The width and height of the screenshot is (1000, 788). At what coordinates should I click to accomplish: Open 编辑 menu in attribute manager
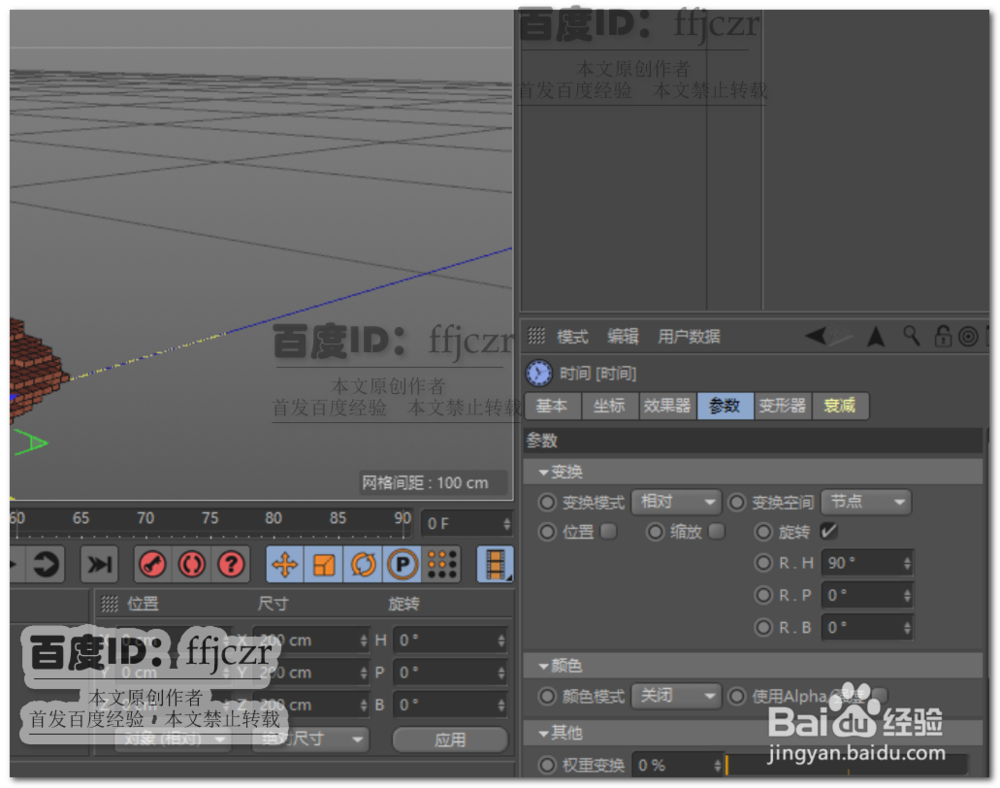point(622,337)
